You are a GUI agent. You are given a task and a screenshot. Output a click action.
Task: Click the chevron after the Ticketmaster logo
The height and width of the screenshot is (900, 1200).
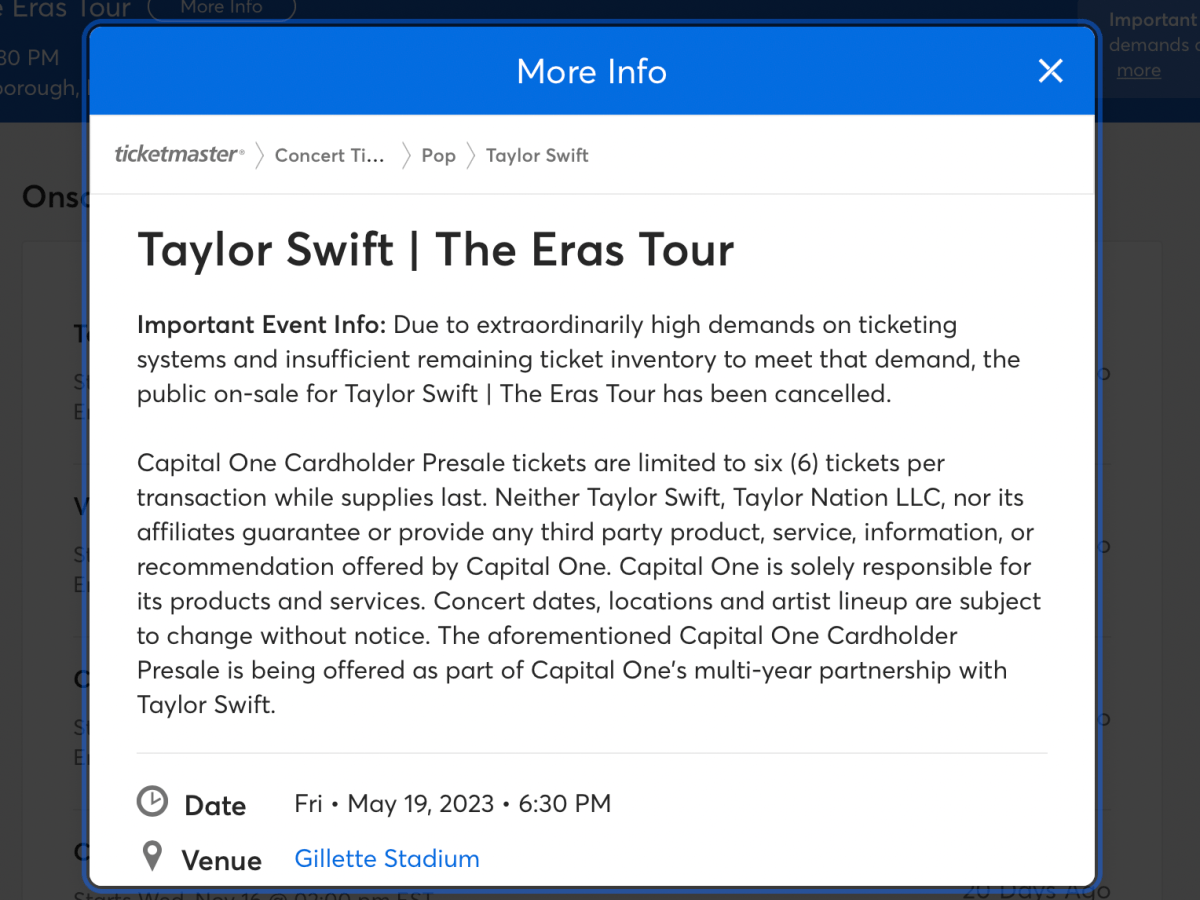(x=259, y=155)
